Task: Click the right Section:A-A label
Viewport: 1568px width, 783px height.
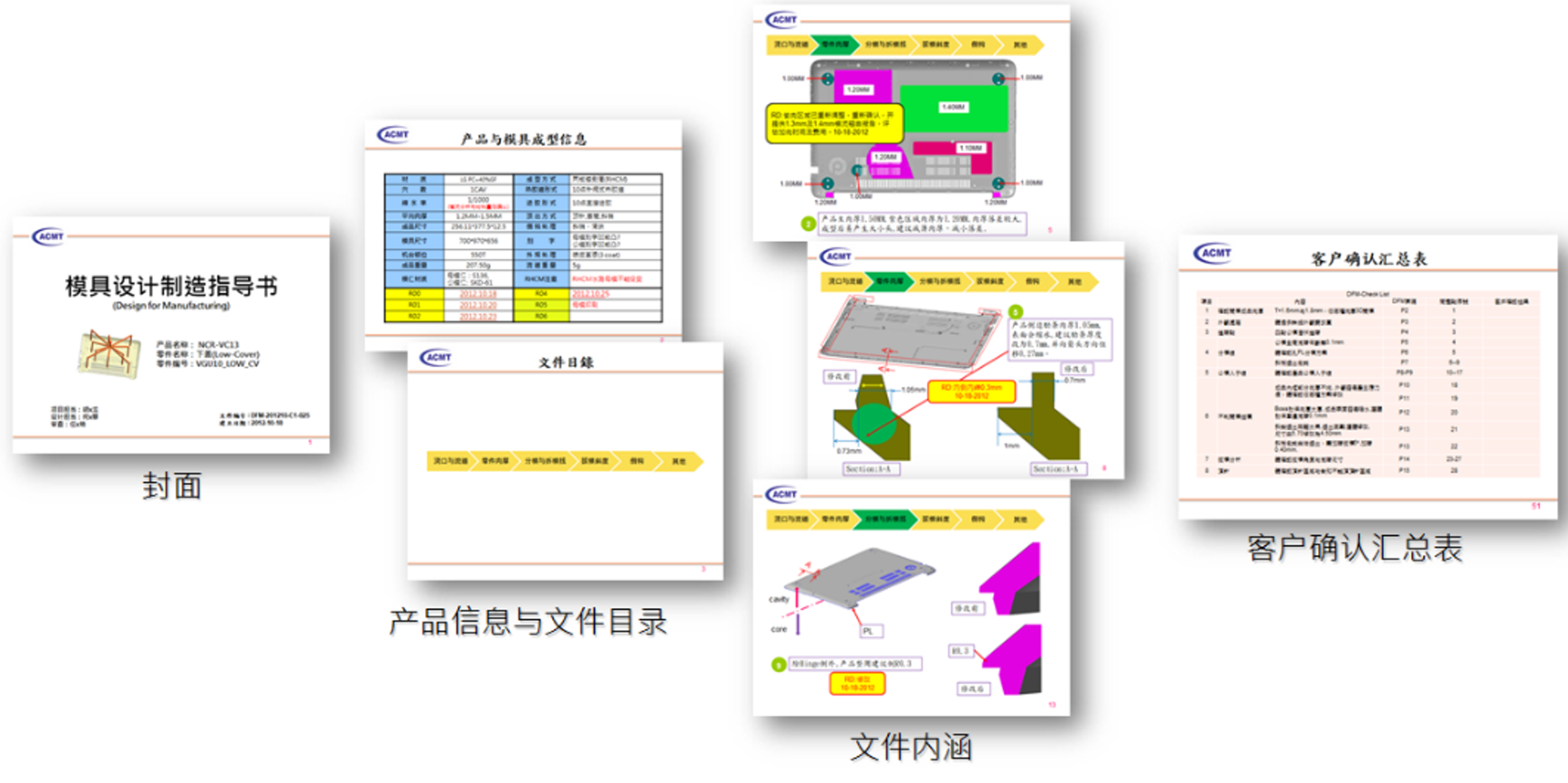Action: pyautogui.click(x=1060, y=469)
